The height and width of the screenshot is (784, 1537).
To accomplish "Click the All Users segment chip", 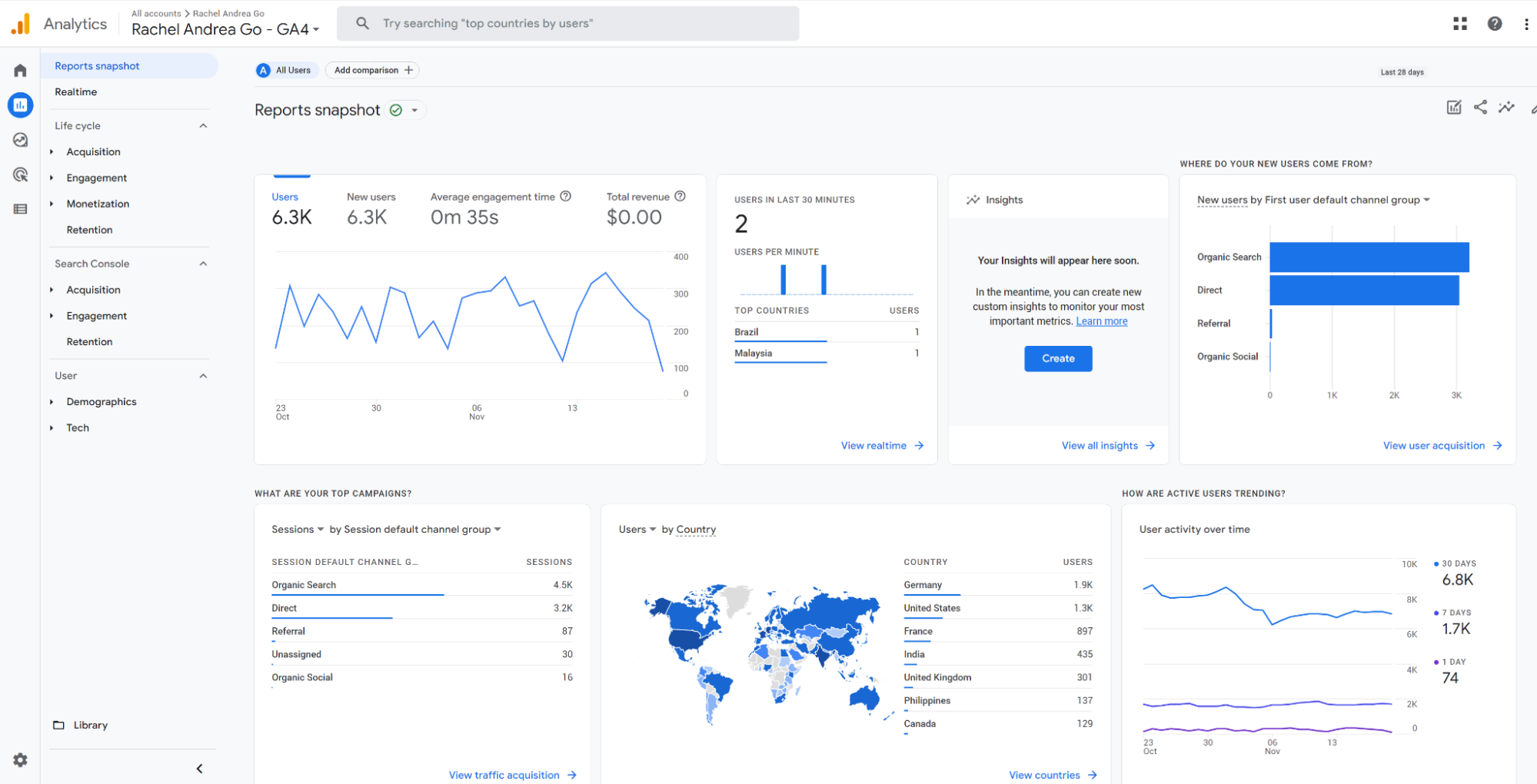I will (286, 70).
